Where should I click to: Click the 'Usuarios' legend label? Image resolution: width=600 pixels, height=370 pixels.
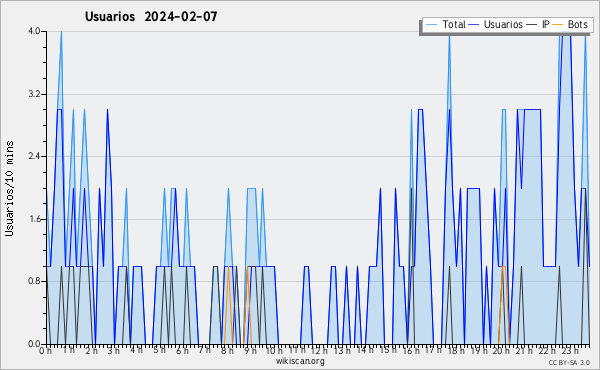(x=503, y=24)
